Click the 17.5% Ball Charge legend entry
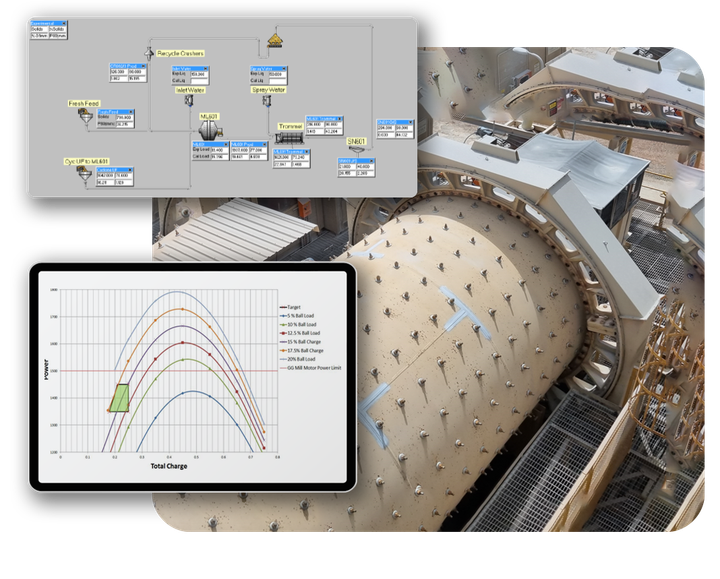The height and width of the screenshot is (579, 720). pyautogui.click(x=302, y=351)
